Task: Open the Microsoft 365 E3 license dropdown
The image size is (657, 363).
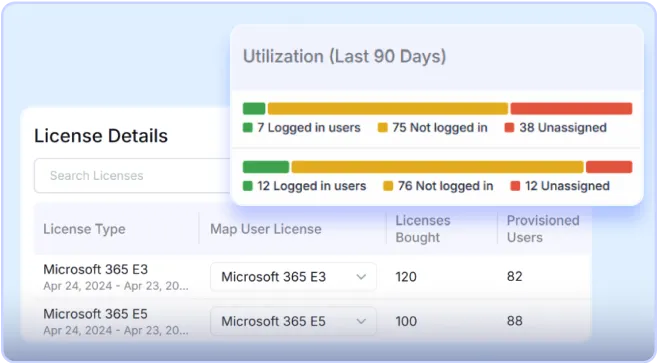Action: (293, 277)
